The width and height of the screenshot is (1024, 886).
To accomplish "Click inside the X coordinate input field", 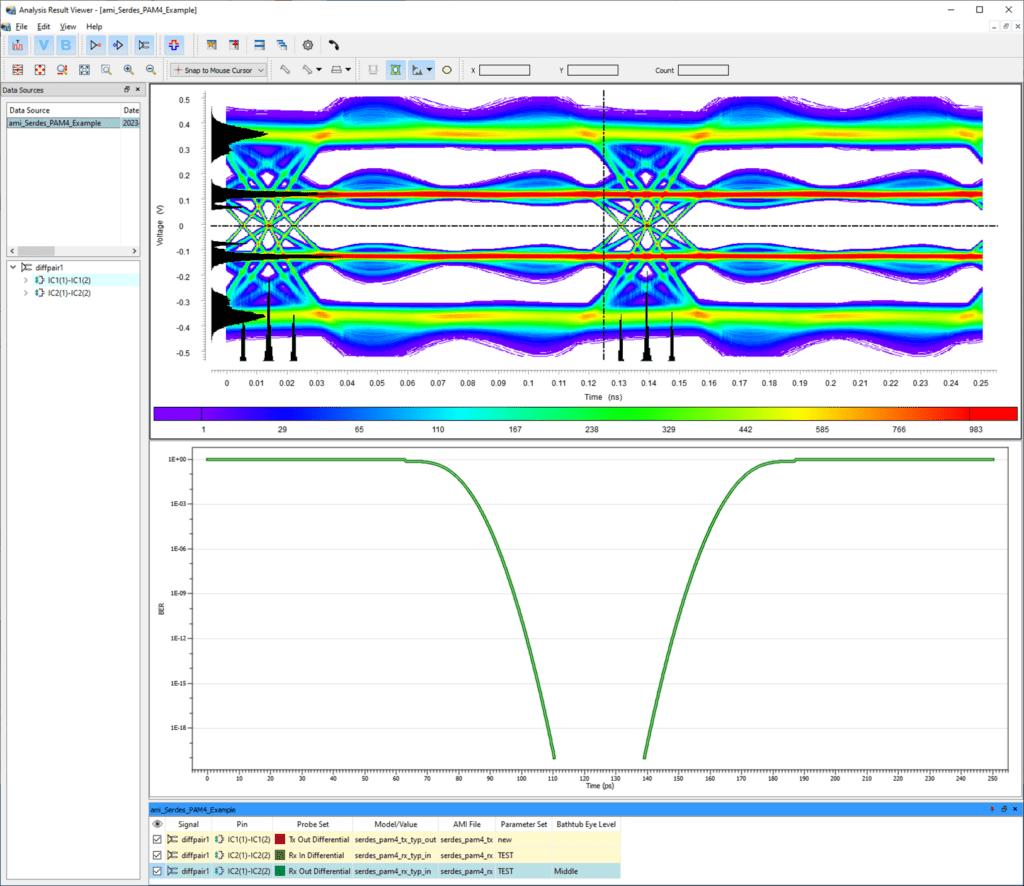I will pos(503,70).
